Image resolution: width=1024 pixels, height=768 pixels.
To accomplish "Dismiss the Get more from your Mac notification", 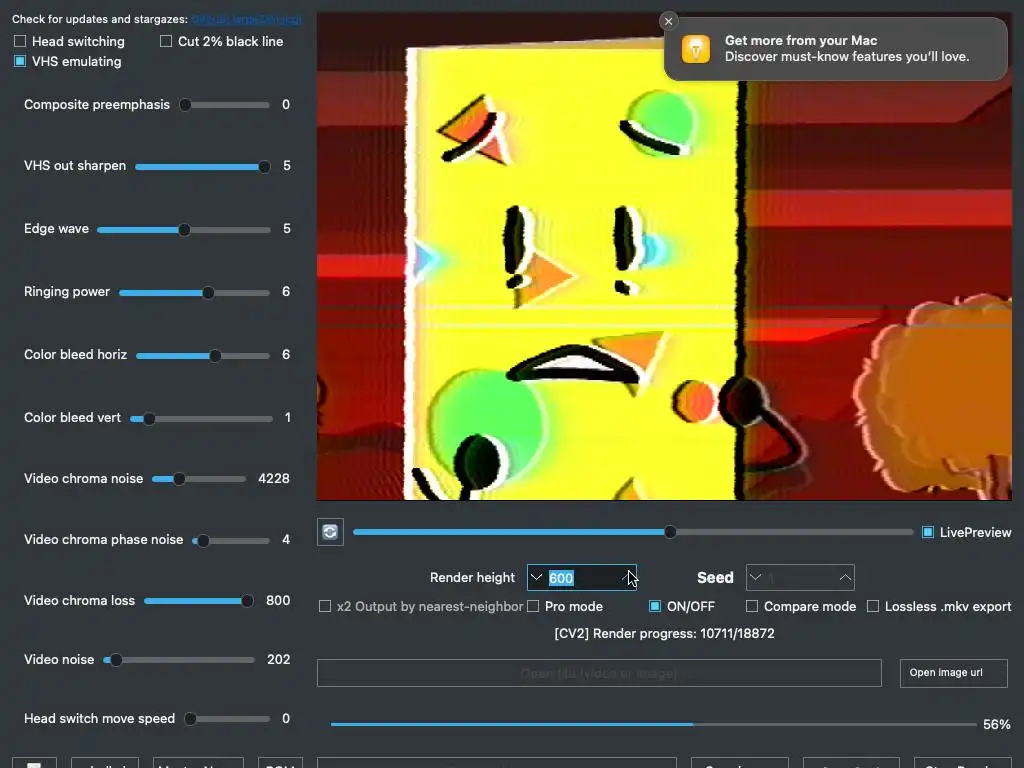I will pos(668,22).
